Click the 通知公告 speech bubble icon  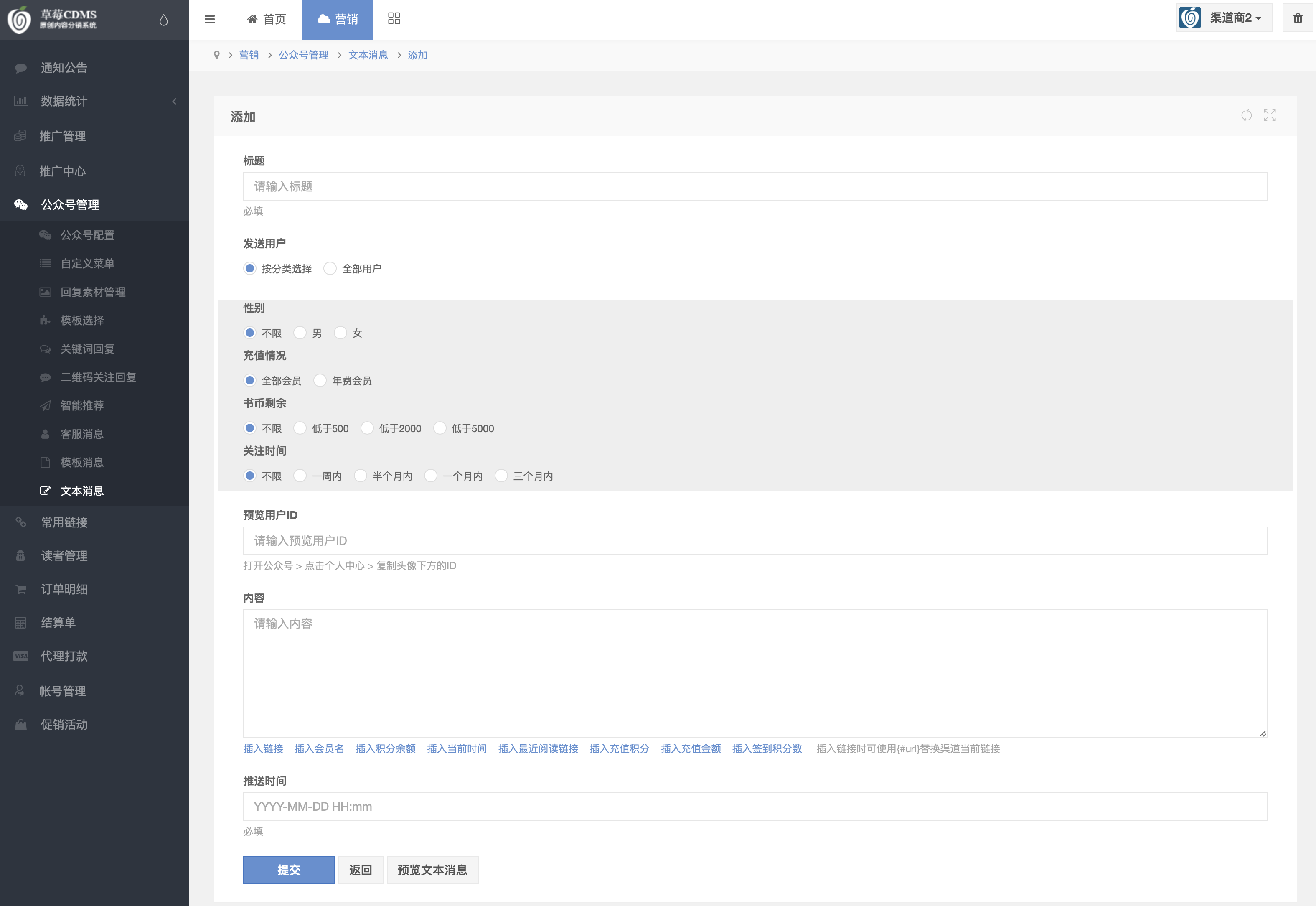pyautogui.click(x=21, y=68)
